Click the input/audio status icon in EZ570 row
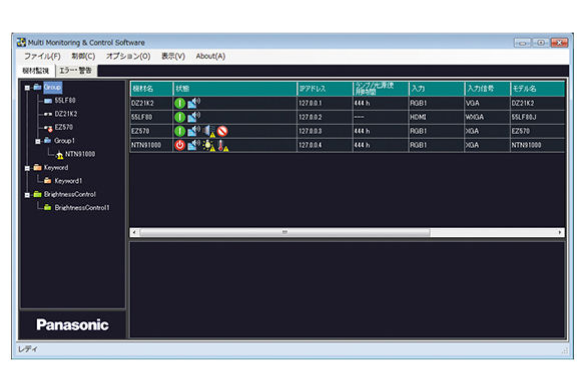This screenshot has height=390, width=584. click(194, 131)
